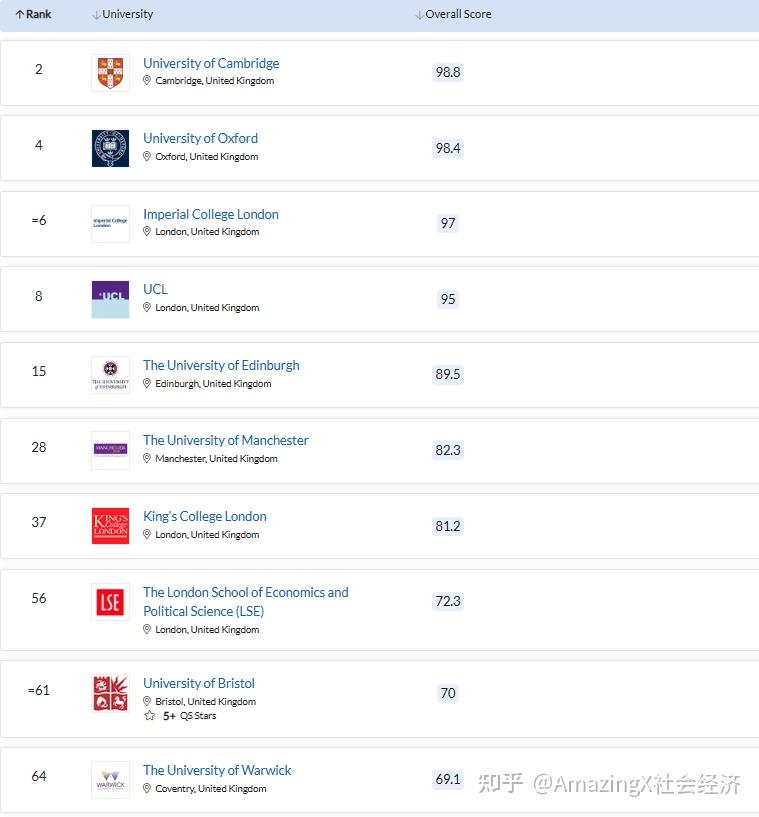The image size is (759, 817).
Task: Open The University of Edinburgh link
Action: 221,365
